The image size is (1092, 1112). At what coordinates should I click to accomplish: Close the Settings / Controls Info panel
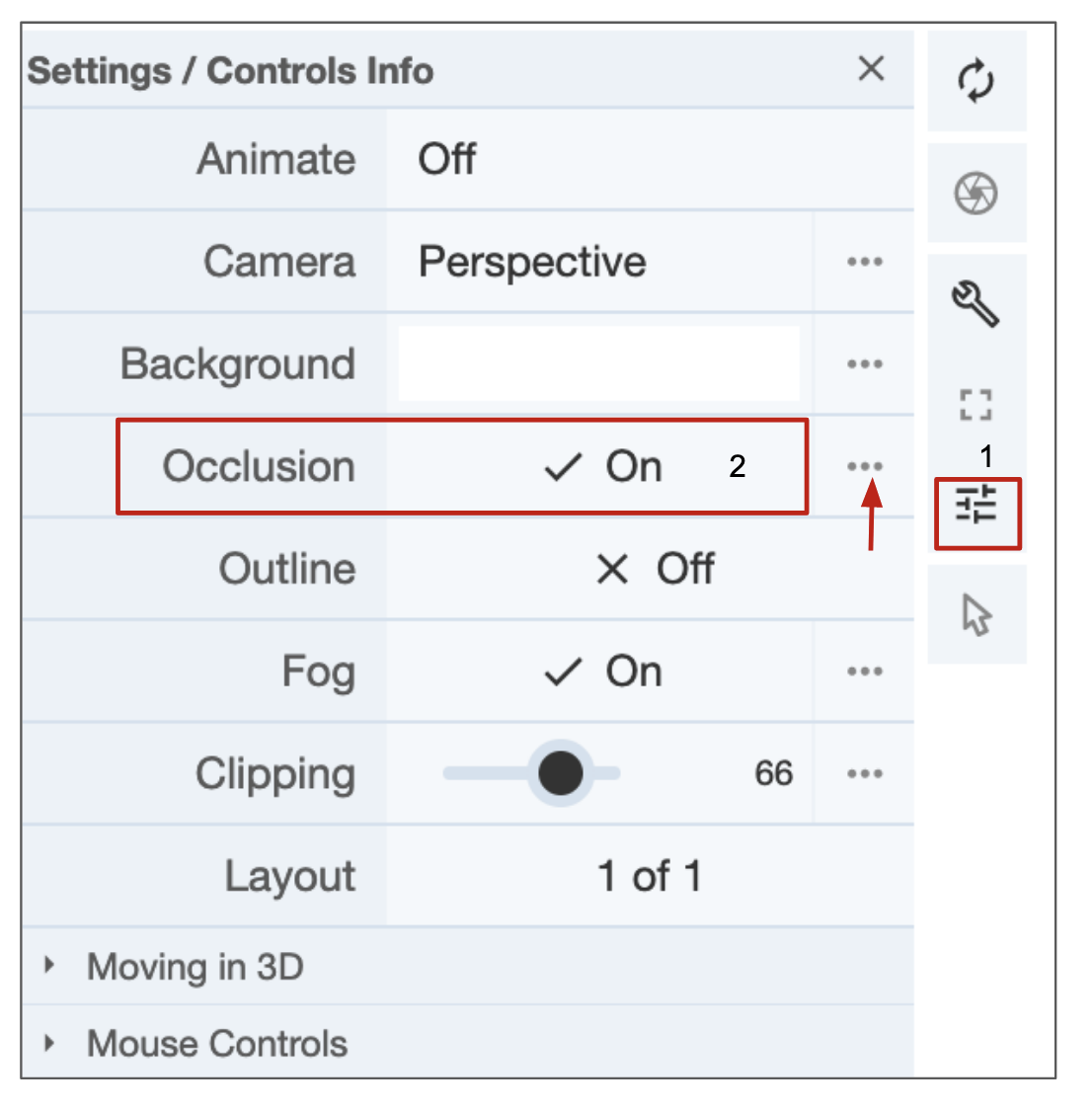[871, 69]
